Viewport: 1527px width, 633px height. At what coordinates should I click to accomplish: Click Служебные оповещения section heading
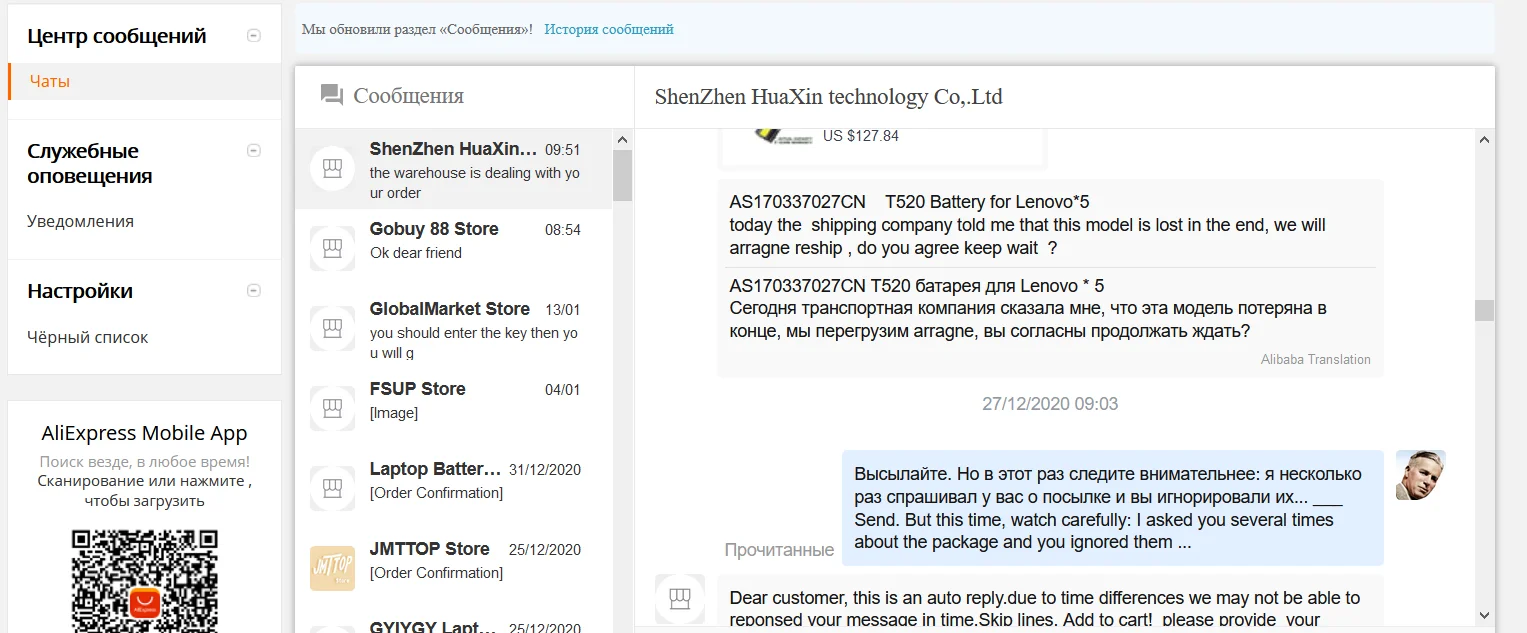[90, 164]
